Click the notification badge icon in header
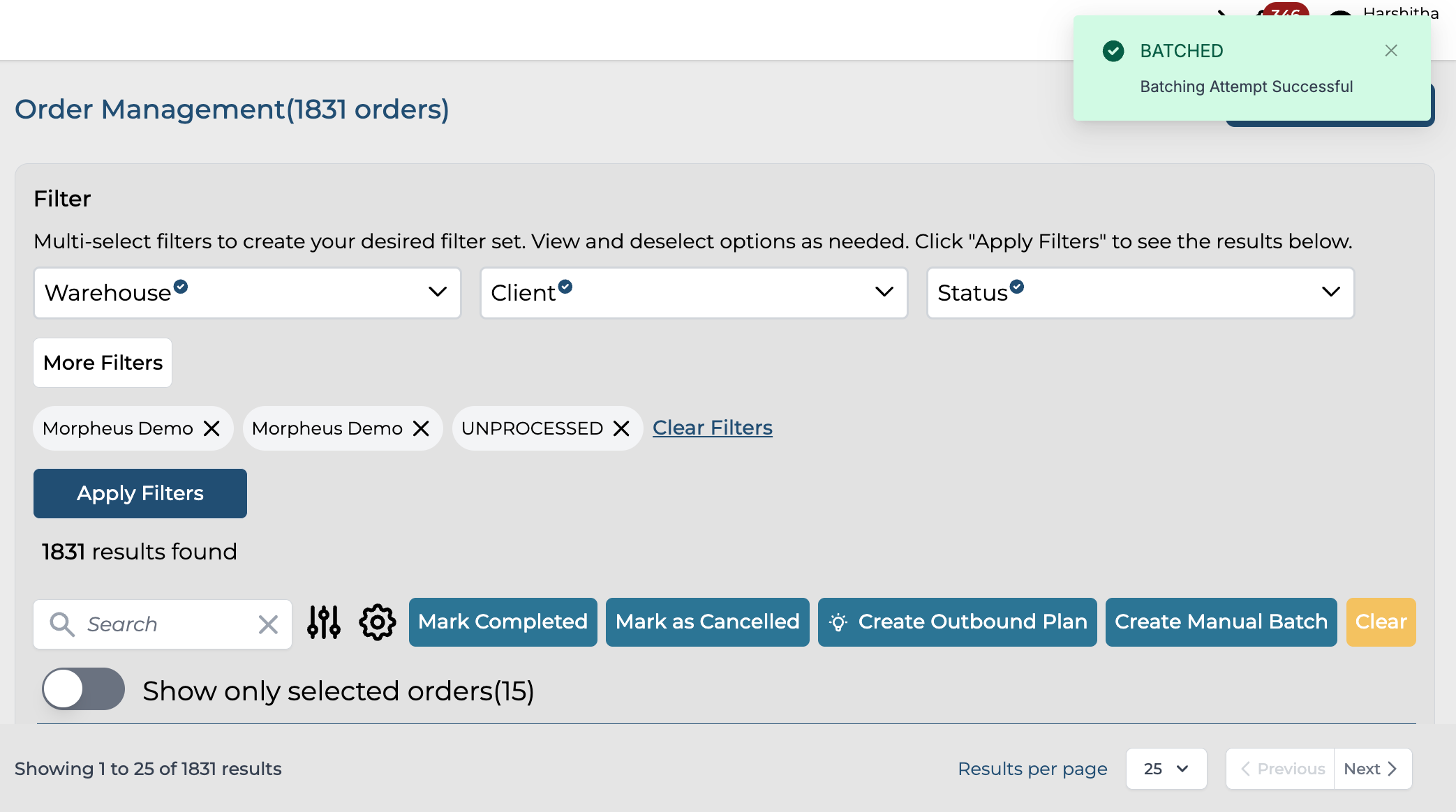 1284,10
